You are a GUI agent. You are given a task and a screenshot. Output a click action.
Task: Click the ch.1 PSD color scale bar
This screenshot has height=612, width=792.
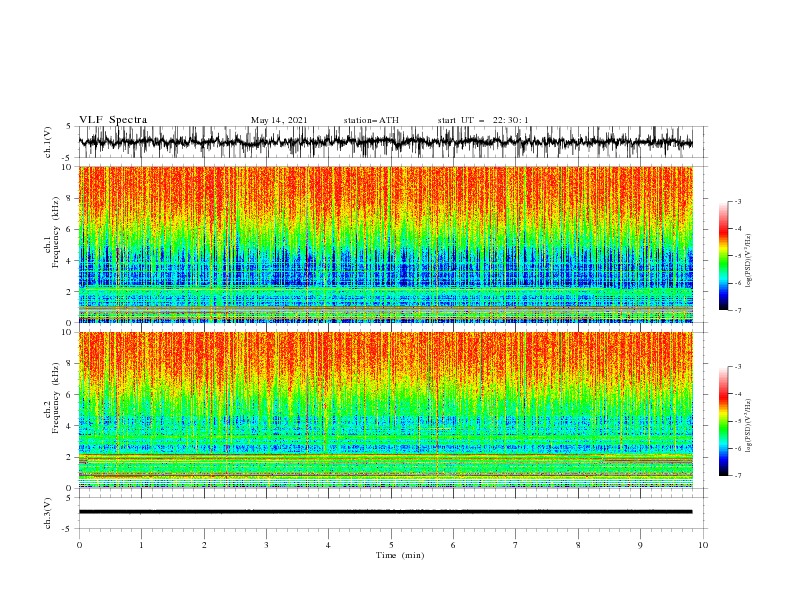pyautogui.click(x=724, y=256)
